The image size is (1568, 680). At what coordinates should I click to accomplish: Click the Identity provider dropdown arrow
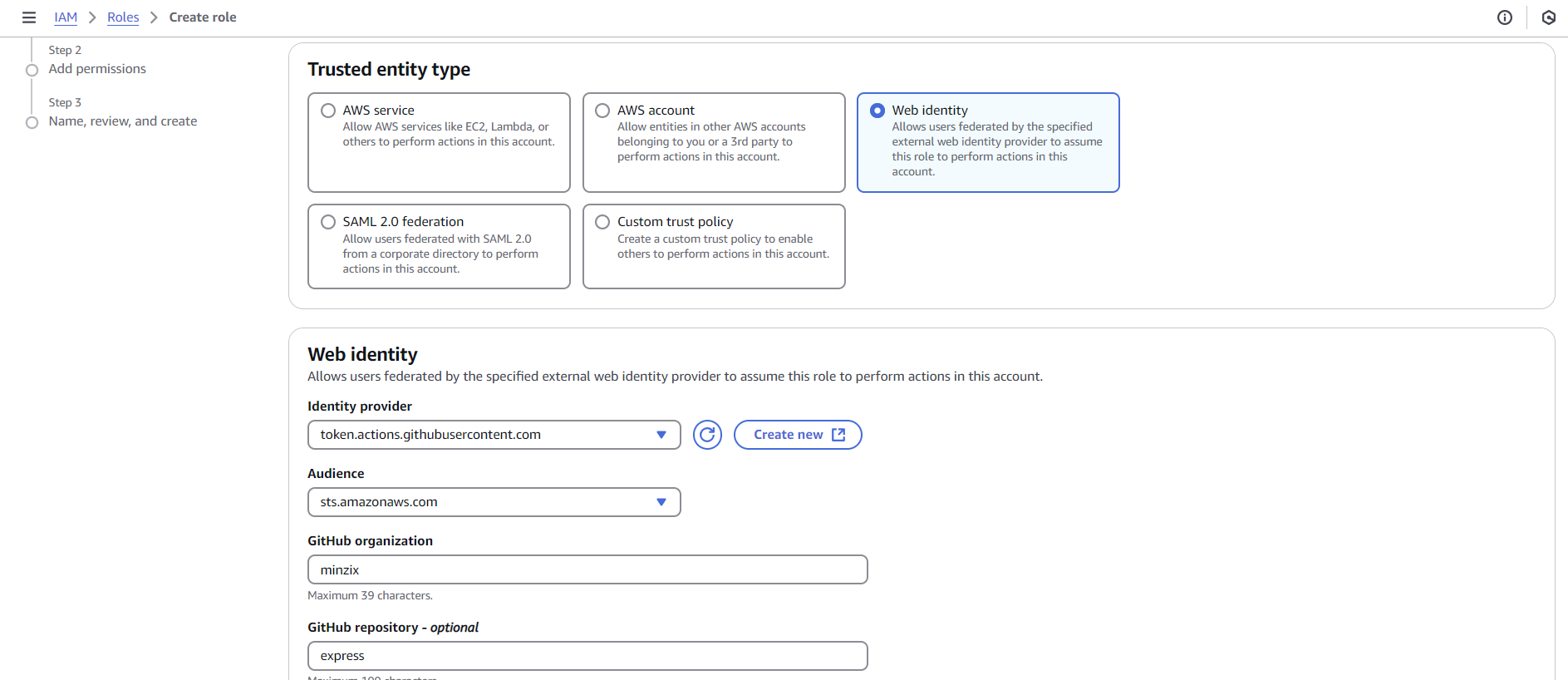click(x=661, y=435)
